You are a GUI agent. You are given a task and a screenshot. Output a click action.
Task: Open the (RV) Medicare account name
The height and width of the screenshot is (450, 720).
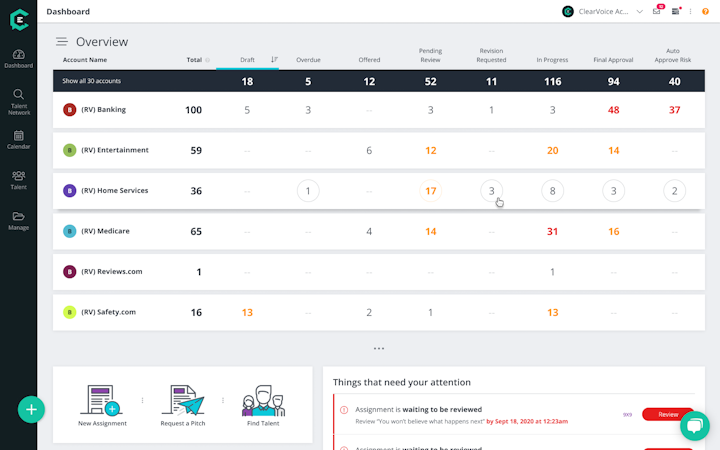105,231
